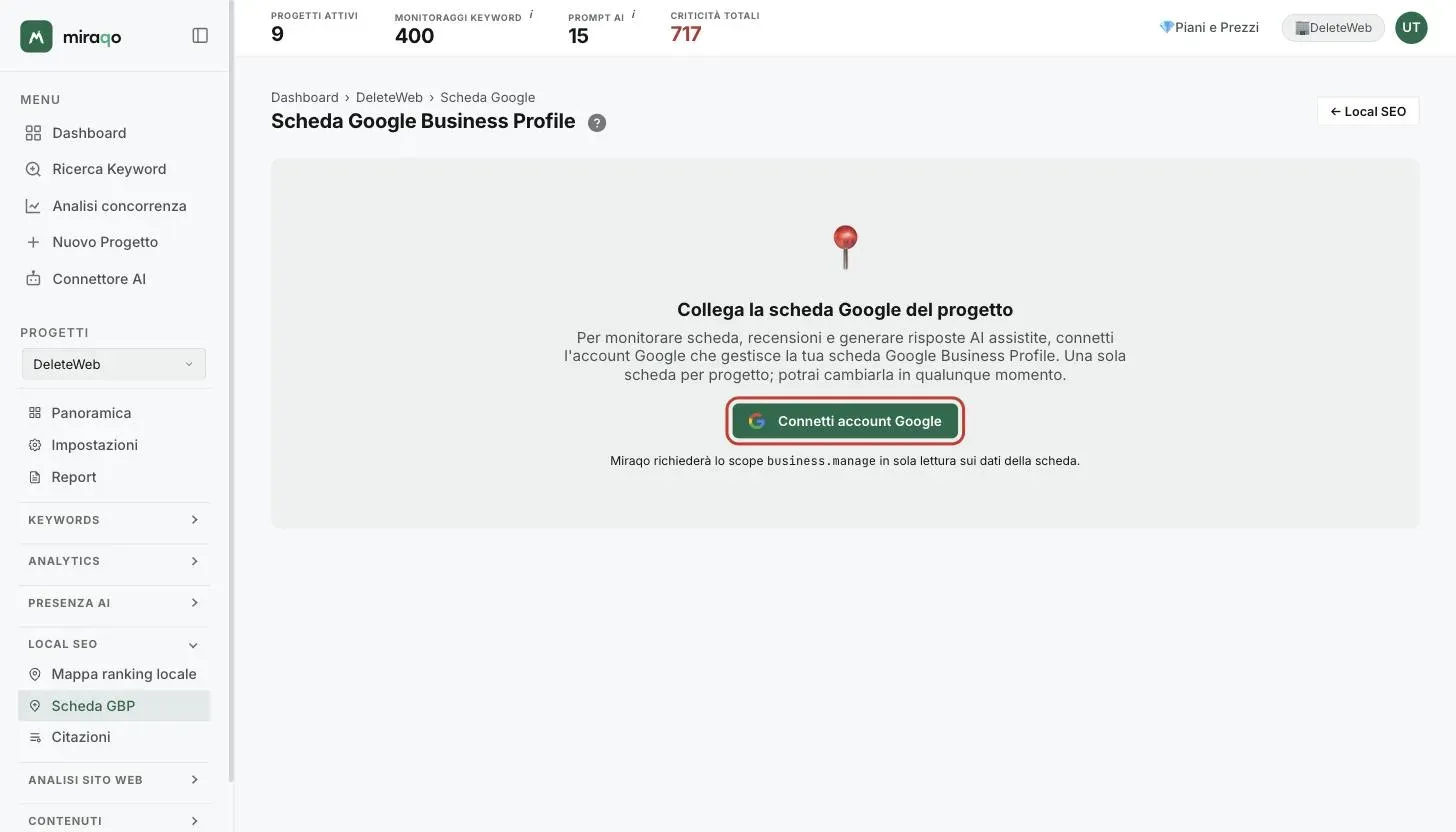The height and width of the screenshot is (832, 1456).
Task: Click the Progetti Attivi value 9
Action: [277, 34]
